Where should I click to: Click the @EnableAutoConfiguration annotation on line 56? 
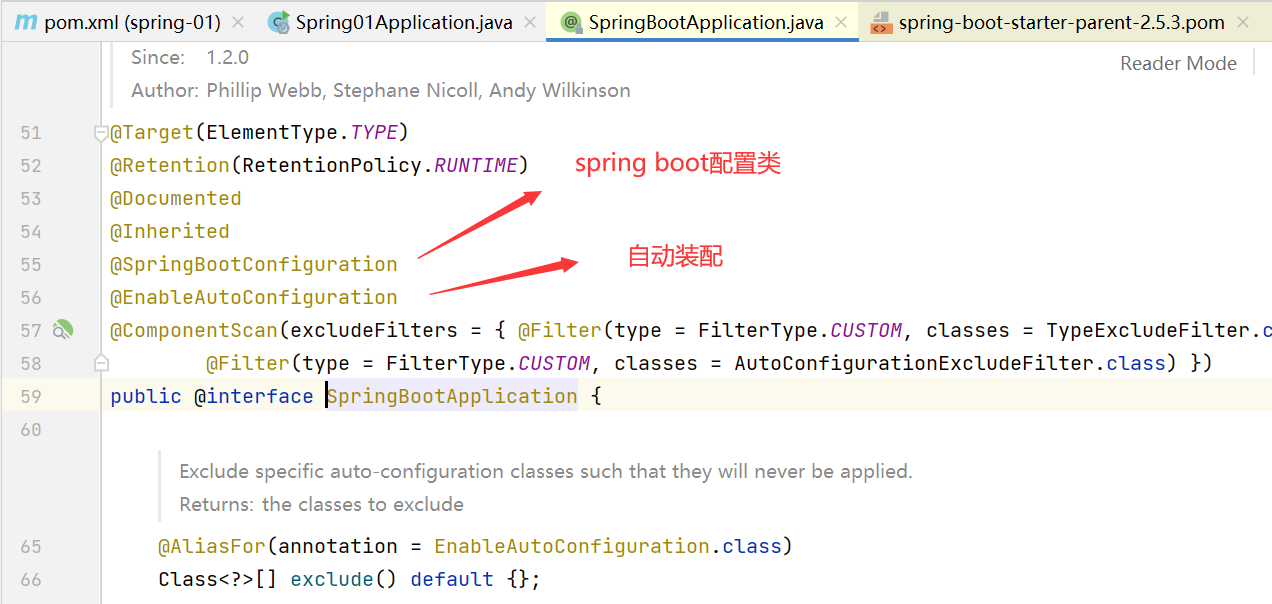tap(254, 297)
